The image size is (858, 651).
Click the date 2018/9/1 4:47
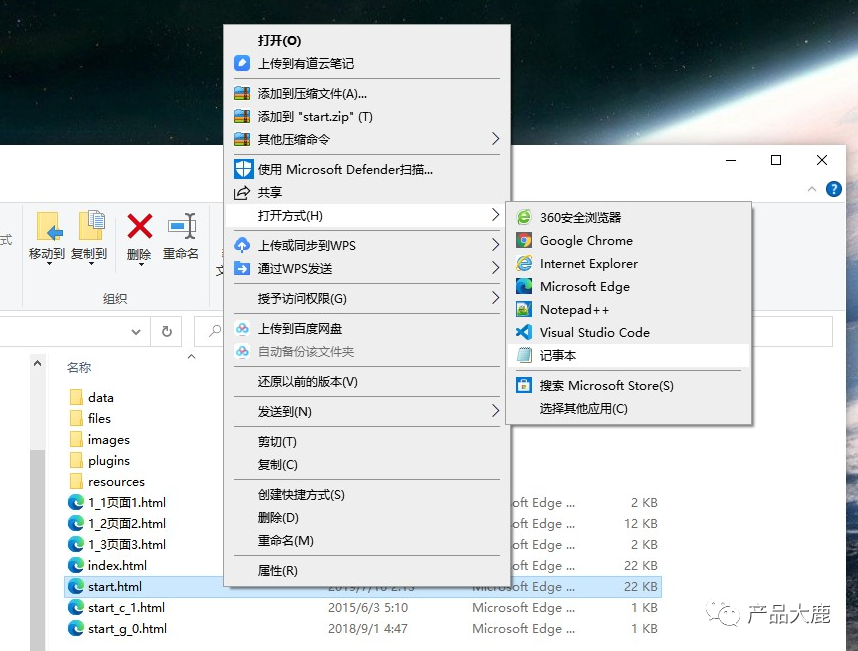click(x=368, y=629)
